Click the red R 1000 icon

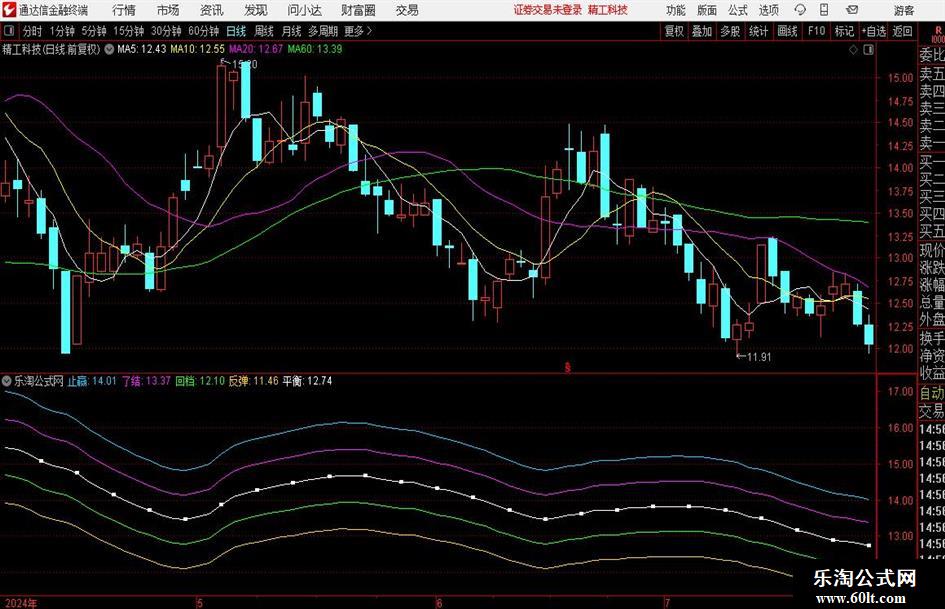tap(938, 34)
